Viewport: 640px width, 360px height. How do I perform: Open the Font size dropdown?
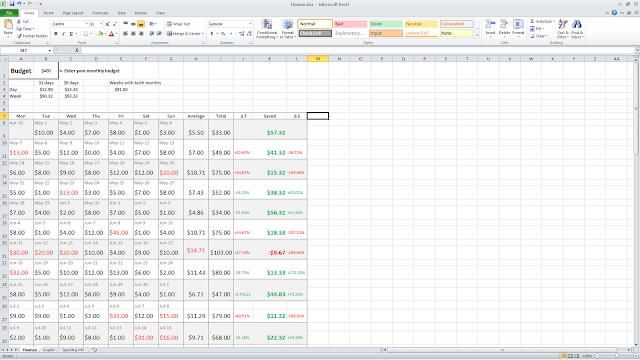pos(101,24)
